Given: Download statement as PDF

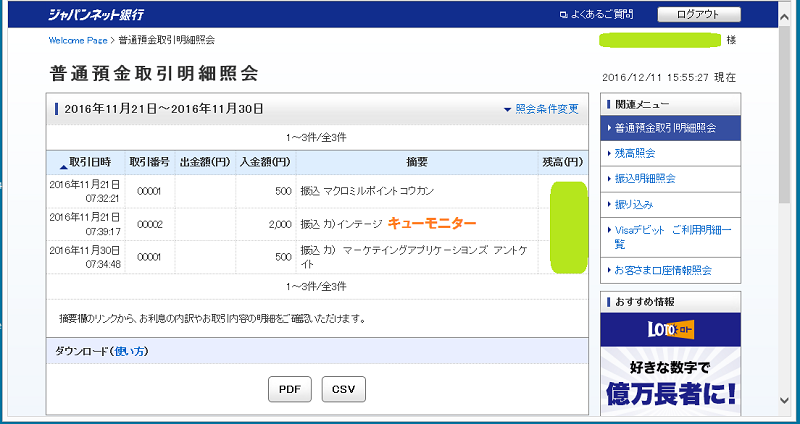Looking at the screenshot, I should click(289, 389).
